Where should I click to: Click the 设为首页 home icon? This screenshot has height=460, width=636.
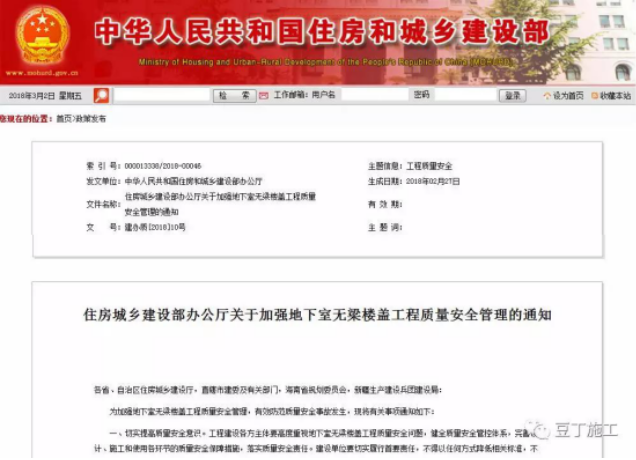[x=547, y=96]
